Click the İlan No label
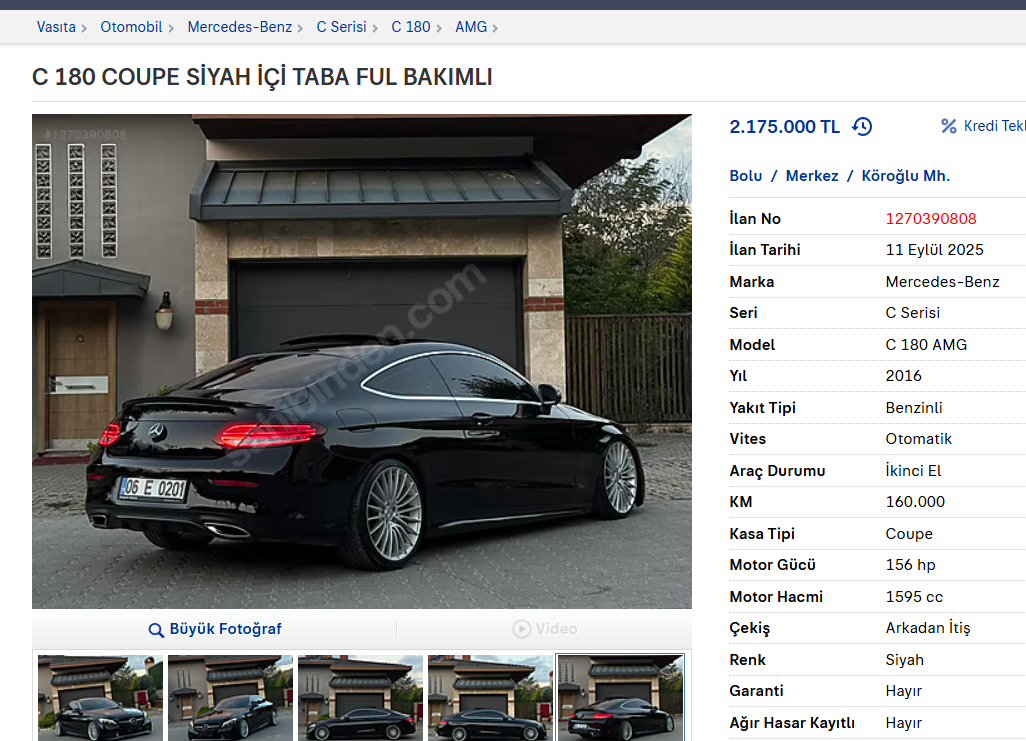The image size is (1026, 741). (755, 219)
